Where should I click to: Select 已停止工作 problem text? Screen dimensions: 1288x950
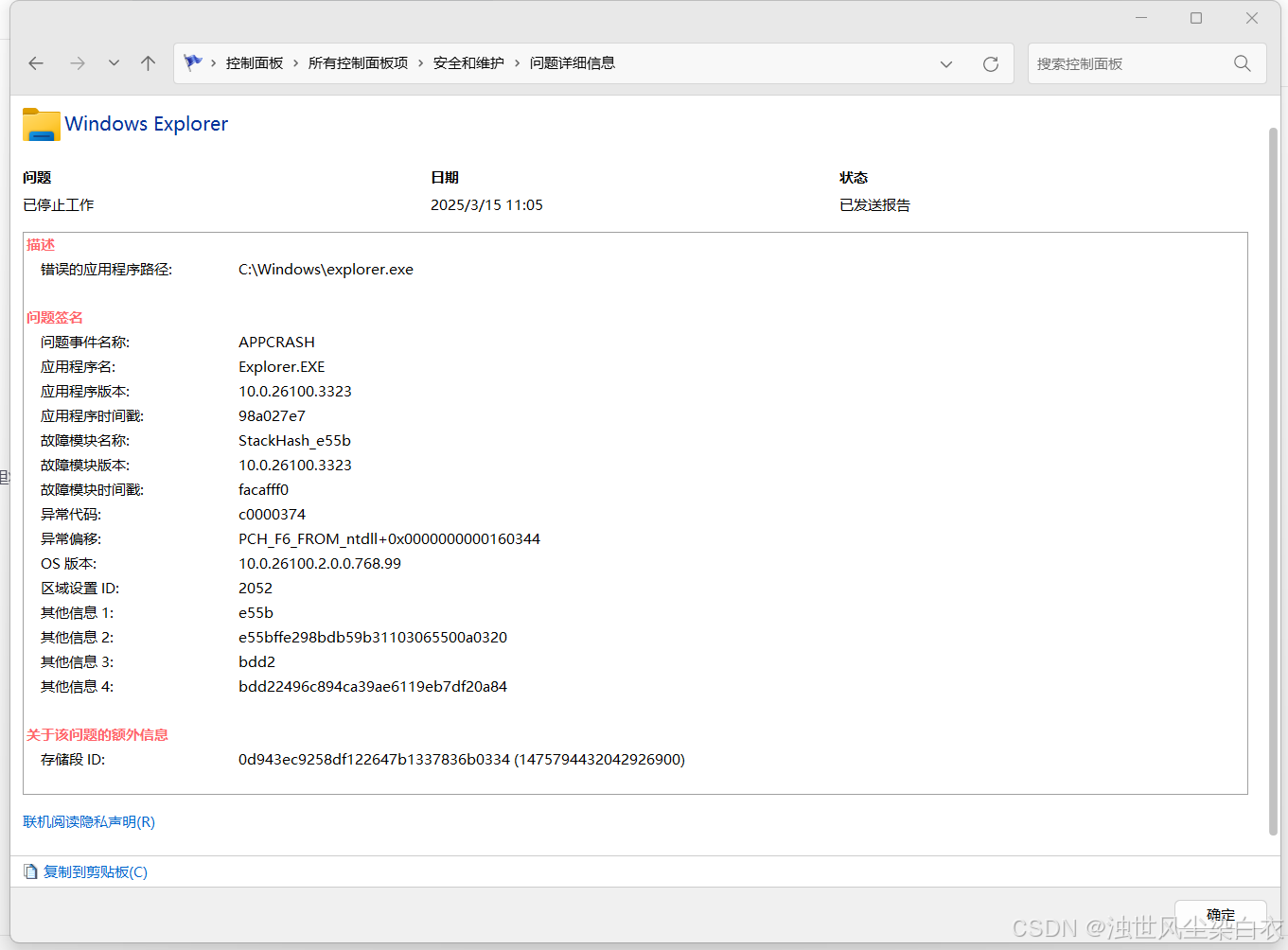tap(59, 205)
